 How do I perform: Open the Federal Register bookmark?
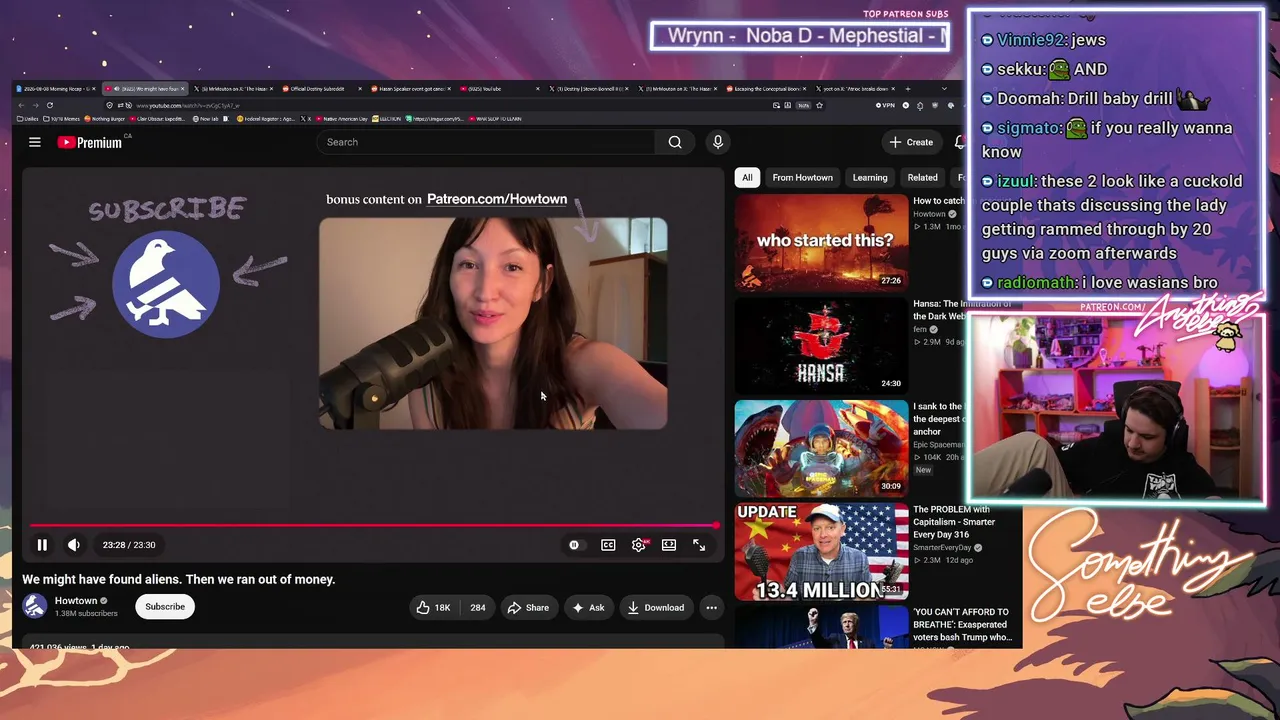(x=265, y=119)
